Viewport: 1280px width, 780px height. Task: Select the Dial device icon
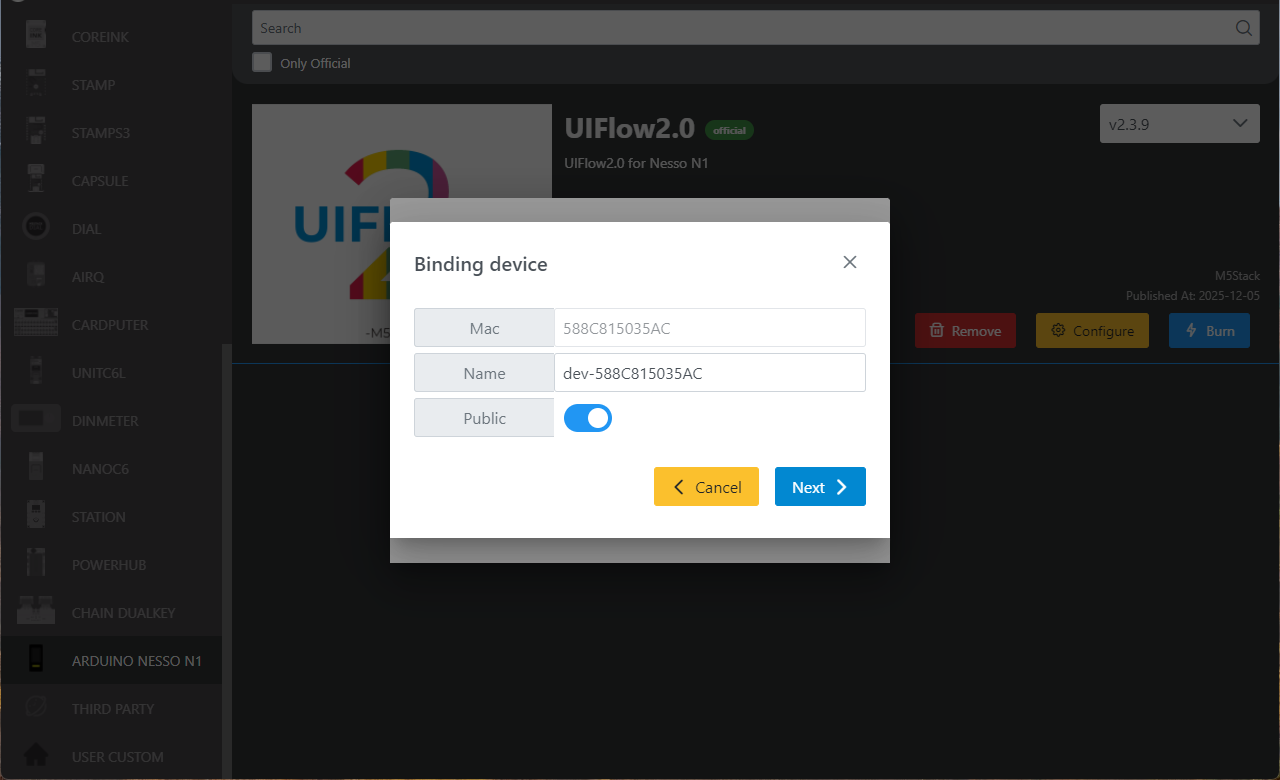tap(36, 229)
